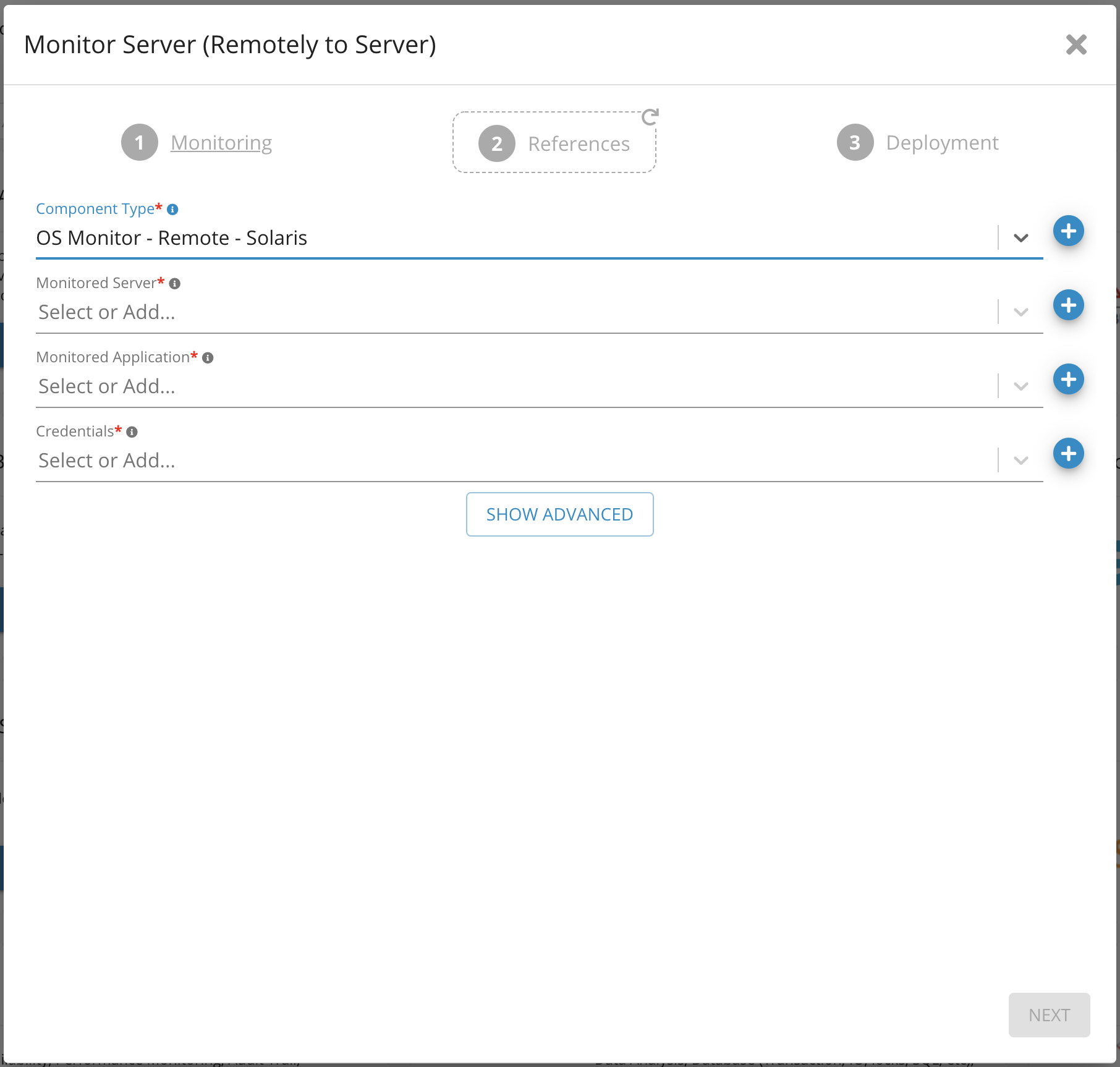Select the step 1 circle labeled Monitoring

(x=140, y=143)
